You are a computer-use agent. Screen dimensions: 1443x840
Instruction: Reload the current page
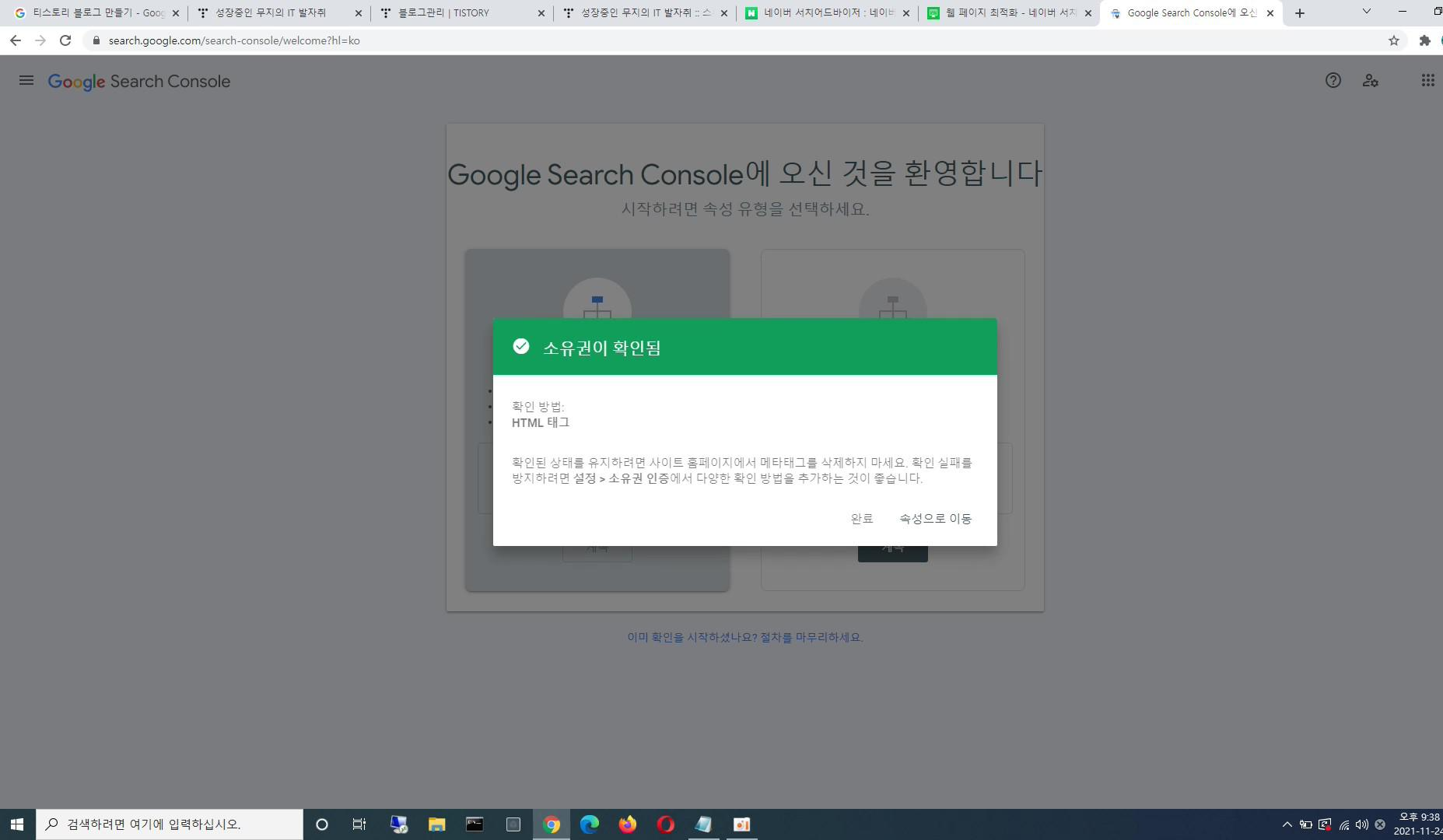tap(65, 40)
